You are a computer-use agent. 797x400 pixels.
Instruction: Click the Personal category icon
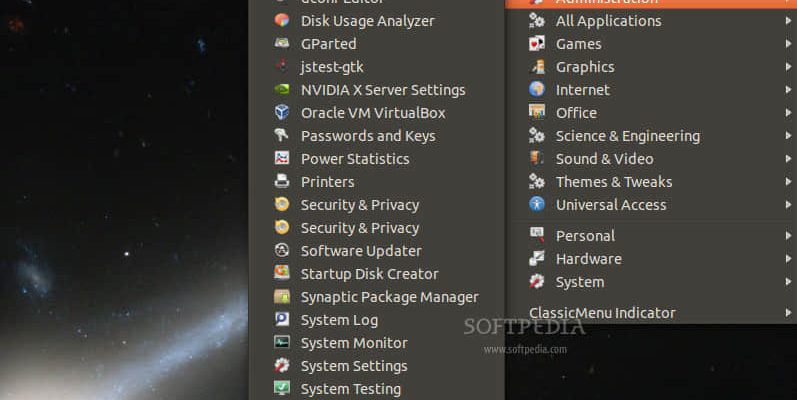coord(537,235)
